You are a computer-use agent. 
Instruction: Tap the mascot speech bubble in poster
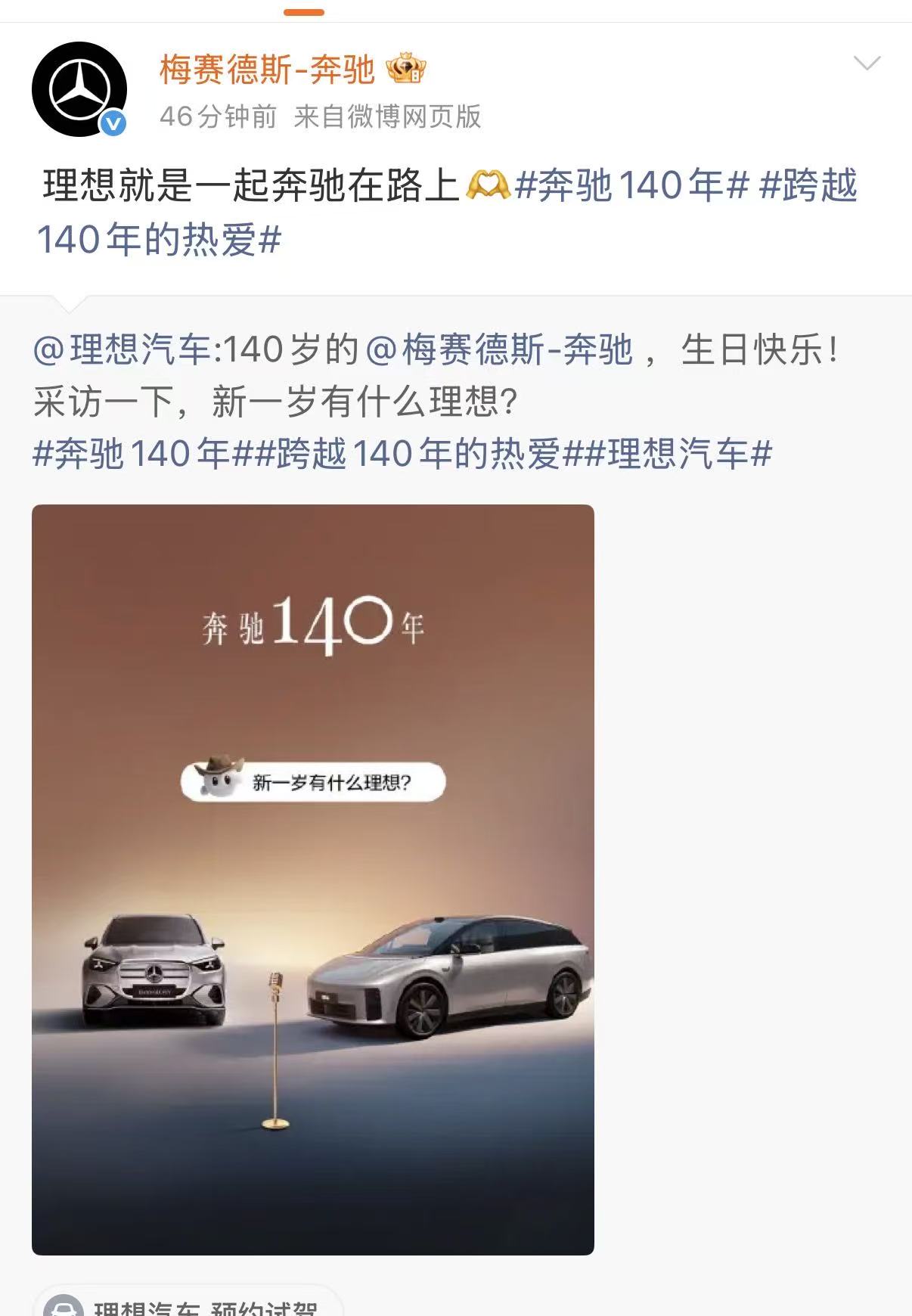click(x=313, y=781)
